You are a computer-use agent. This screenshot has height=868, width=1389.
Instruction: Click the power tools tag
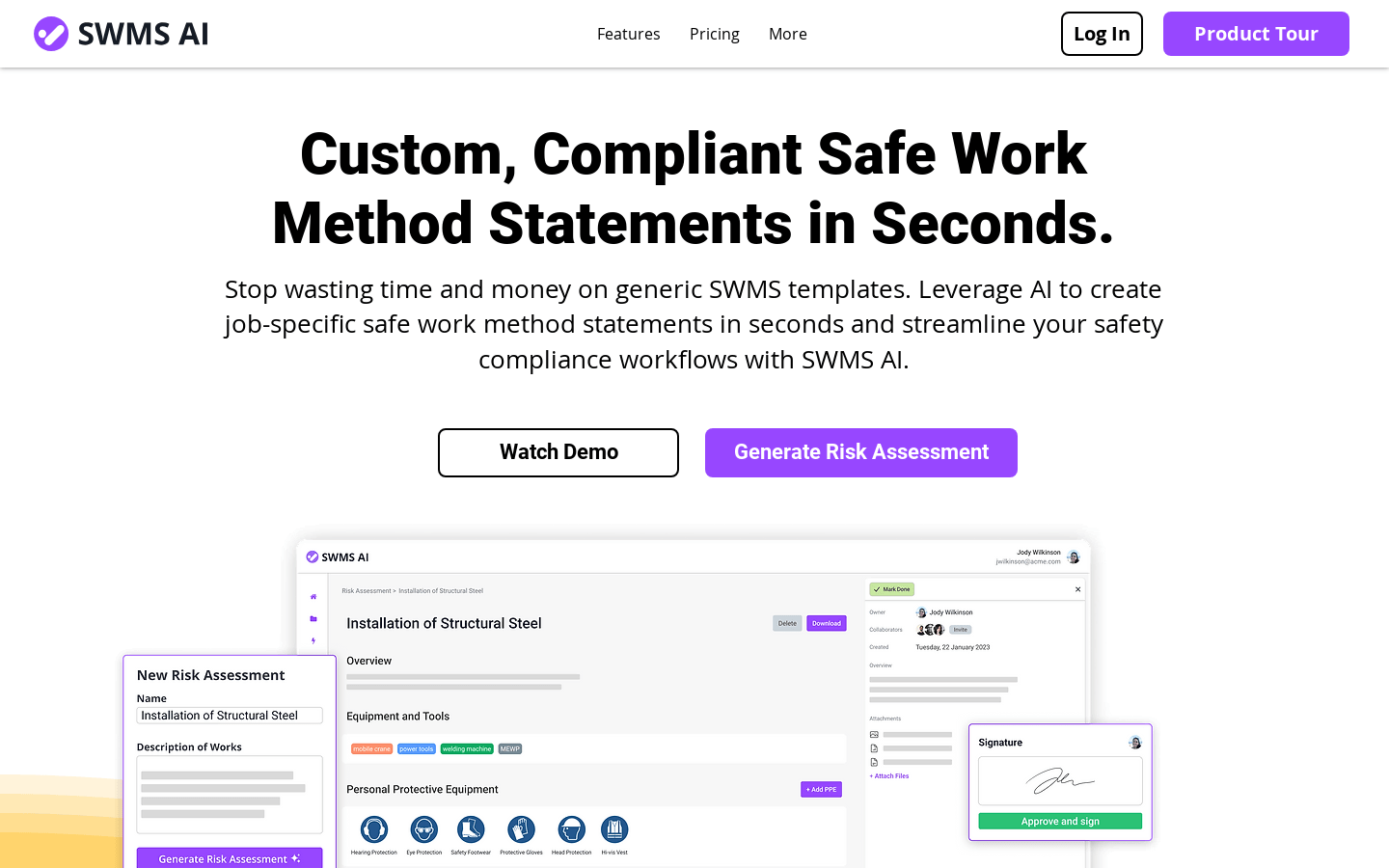(417, 748)
